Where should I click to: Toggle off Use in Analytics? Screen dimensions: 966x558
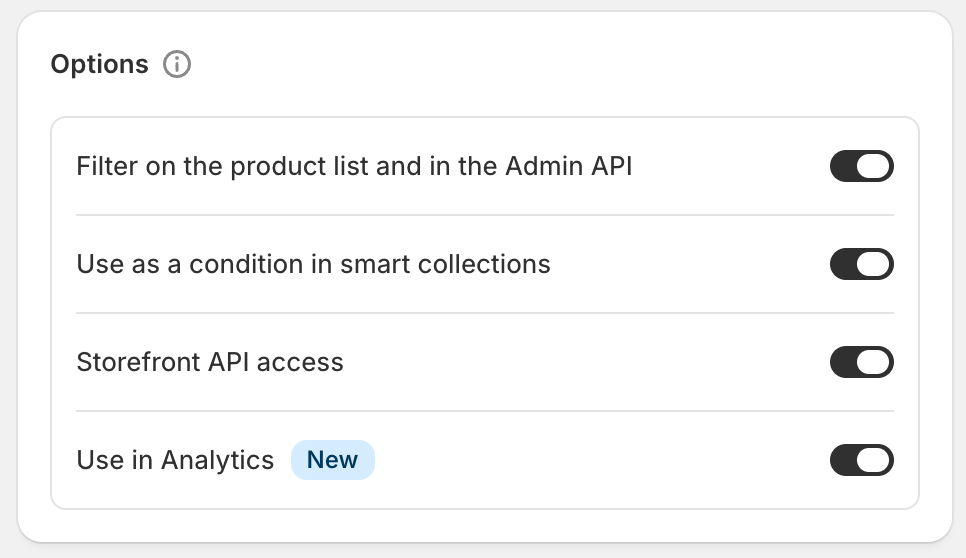(x=861, y=460)
